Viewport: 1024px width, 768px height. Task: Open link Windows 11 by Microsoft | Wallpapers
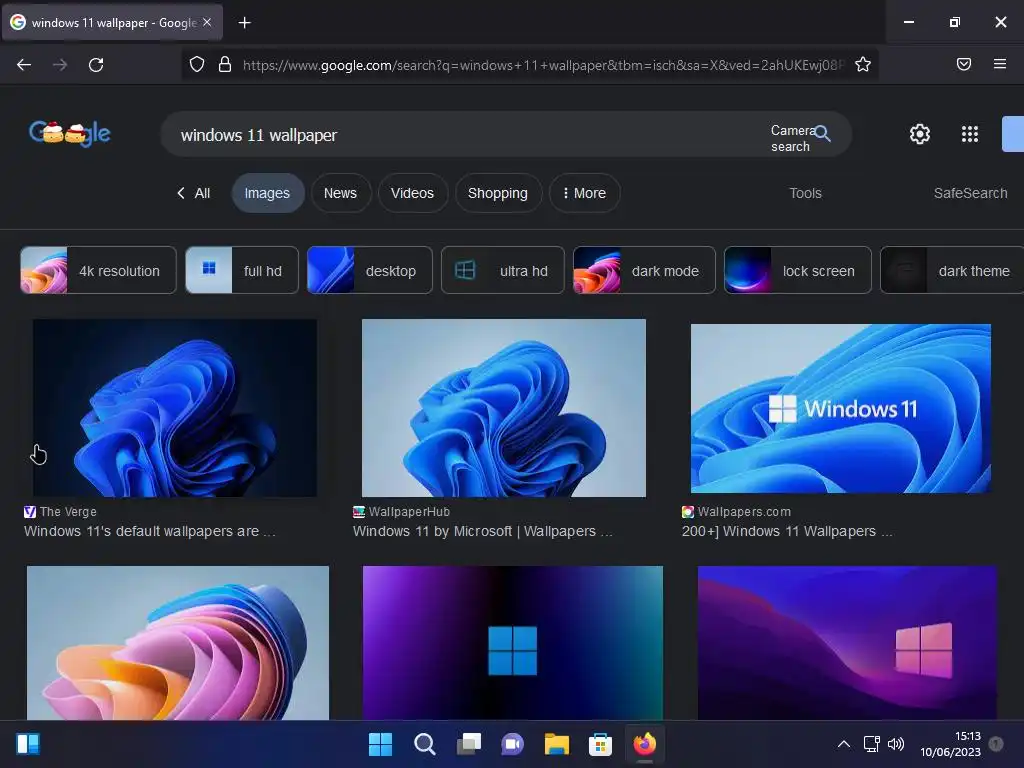click(x=483, y=532)
